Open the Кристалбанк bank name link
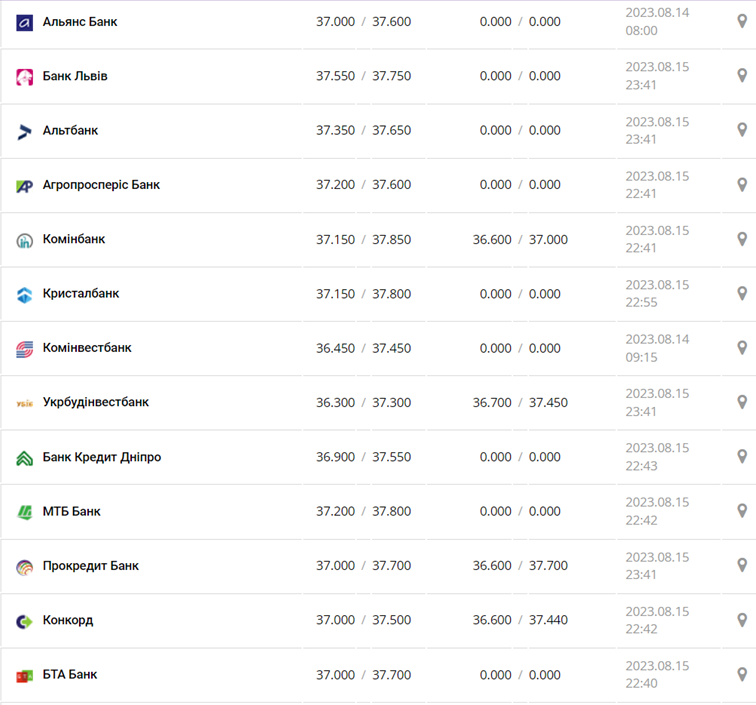 [80, 293]
